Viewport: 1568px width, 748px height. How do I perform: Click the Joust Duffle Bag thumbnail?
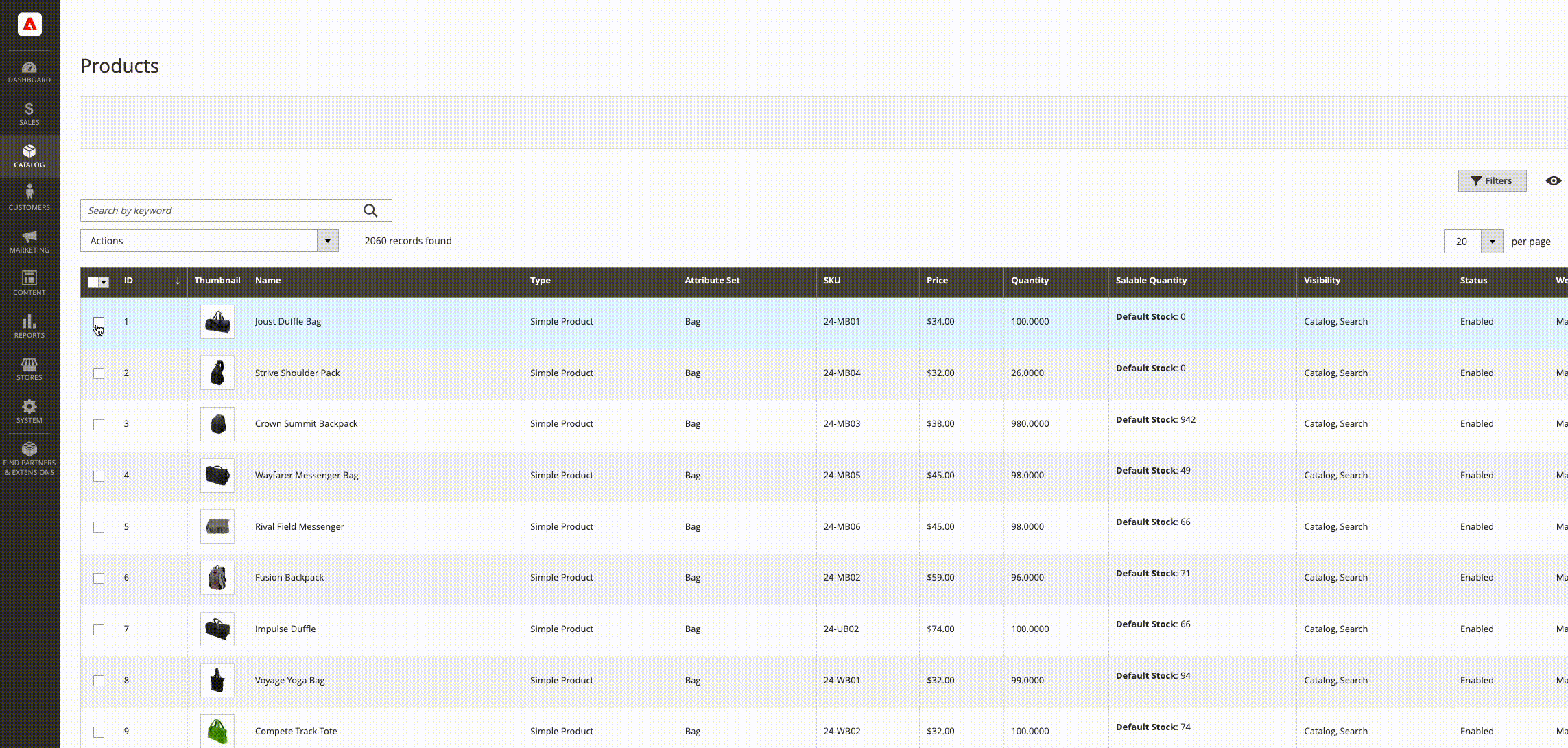point(217,321)
